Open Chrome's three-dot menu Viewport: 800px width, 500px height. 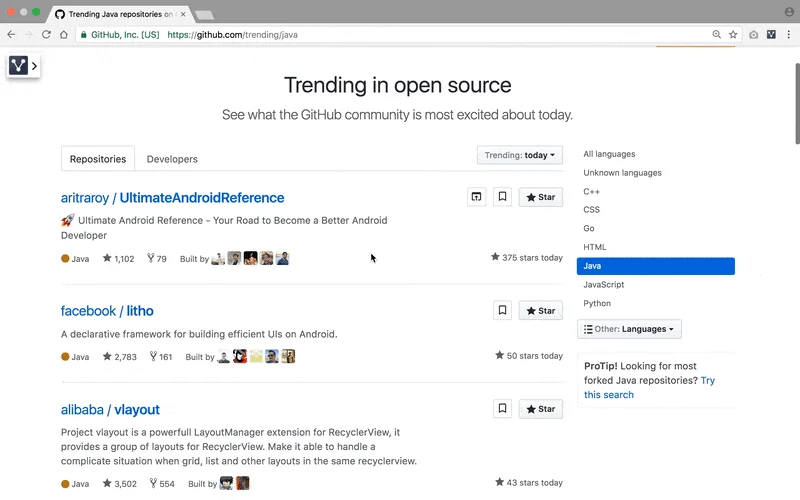tap(788, 34)
